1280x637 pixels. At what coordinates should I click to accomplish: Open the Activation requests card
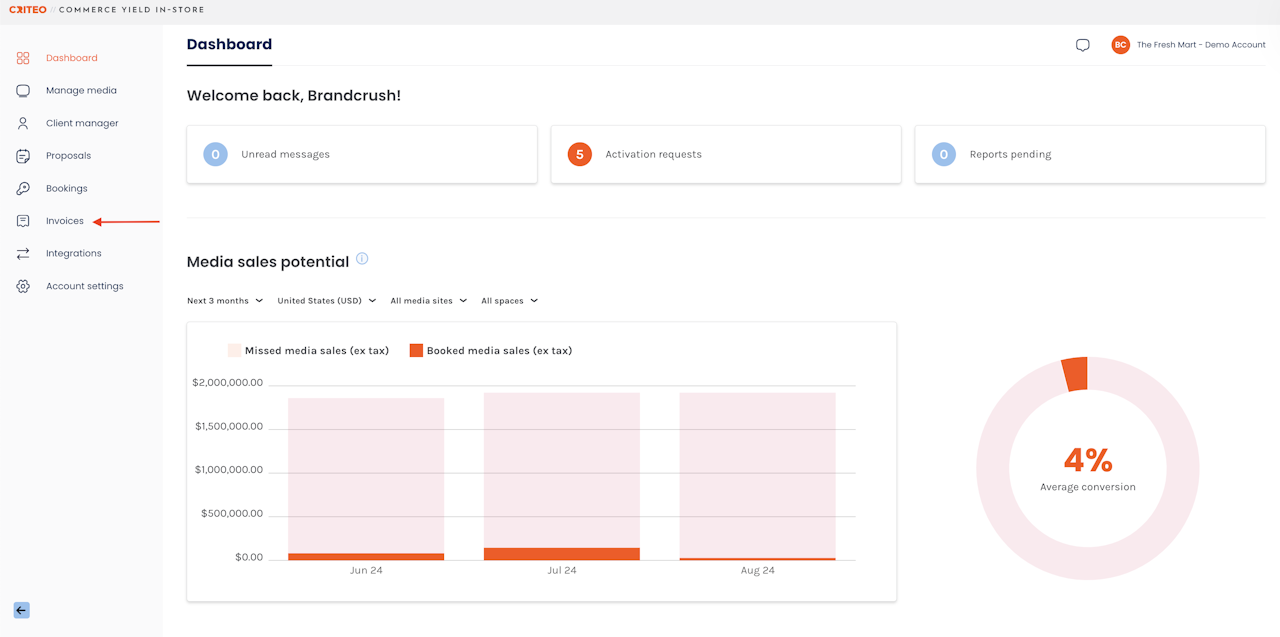(725, 155)
